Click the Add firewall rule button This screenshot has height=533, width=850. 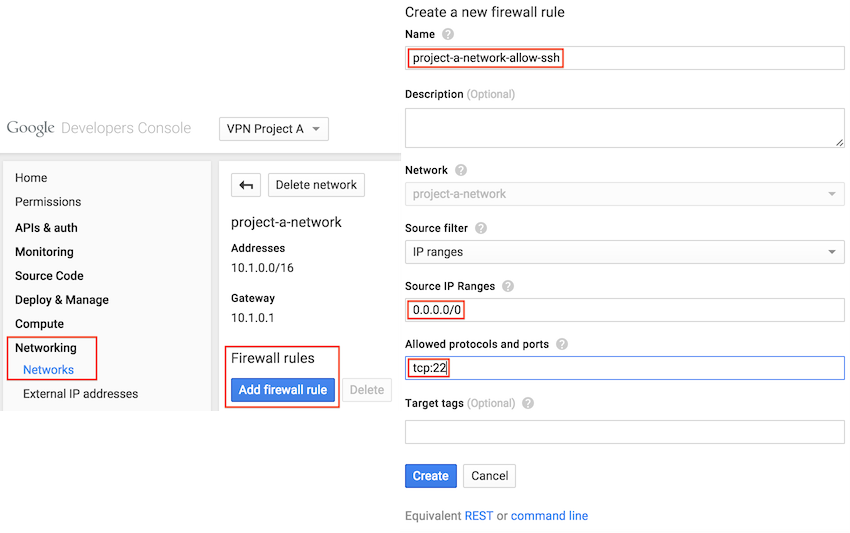(x=283, y=390)
